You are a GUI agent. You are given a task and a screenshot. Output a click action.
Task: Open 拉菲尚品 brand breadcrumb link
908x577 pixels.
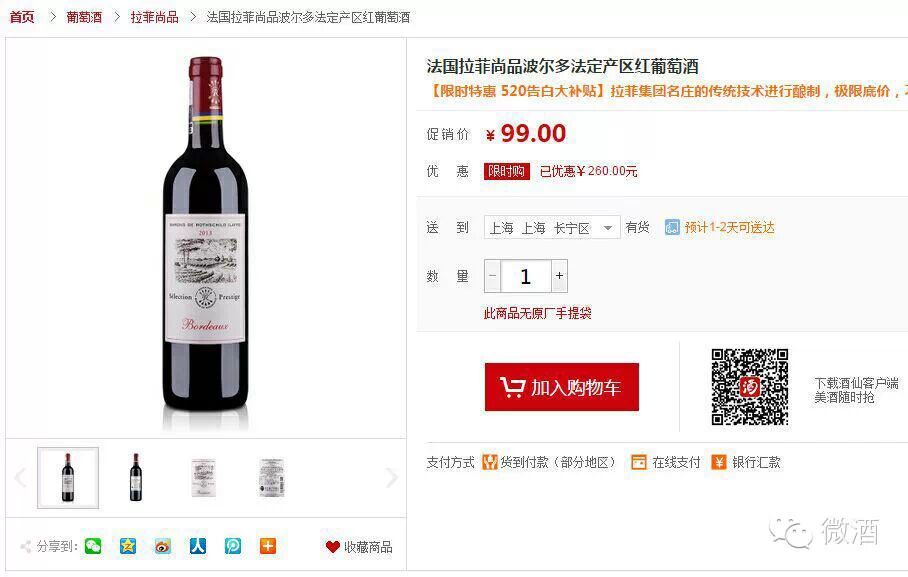point(154,17)
